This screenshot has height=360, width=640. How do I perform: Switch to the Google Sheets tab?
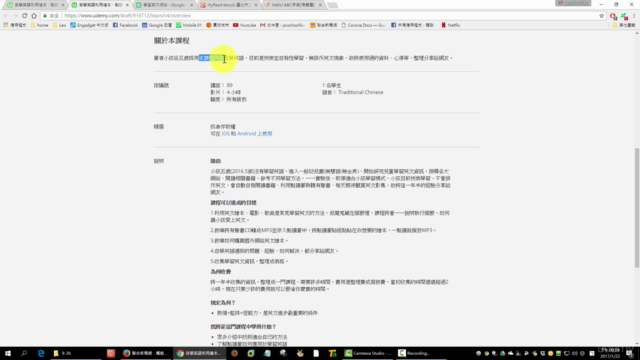pyautogui.click(x=164, y=5)
